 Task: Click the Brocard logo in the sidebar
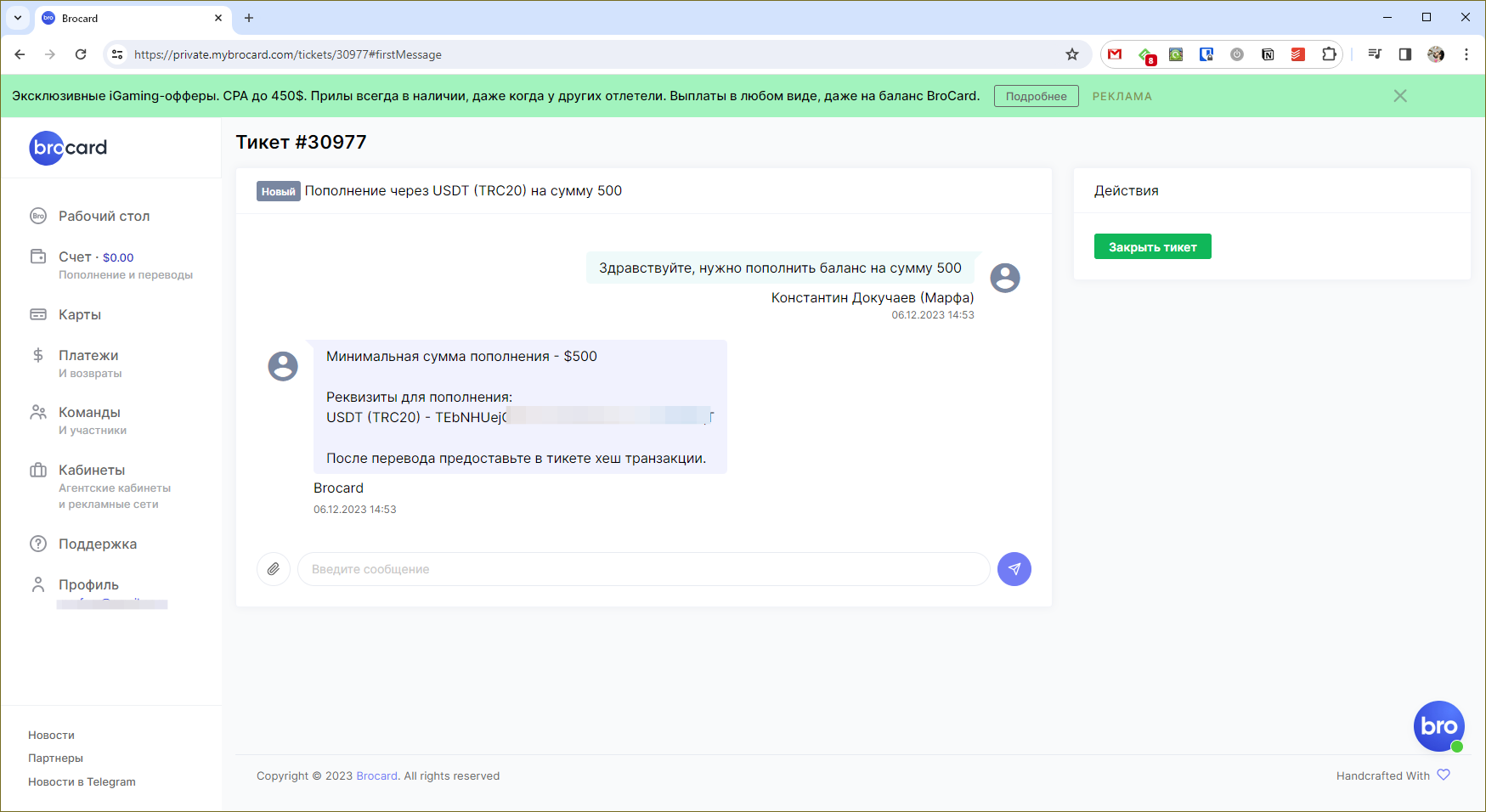pos(68,148)
